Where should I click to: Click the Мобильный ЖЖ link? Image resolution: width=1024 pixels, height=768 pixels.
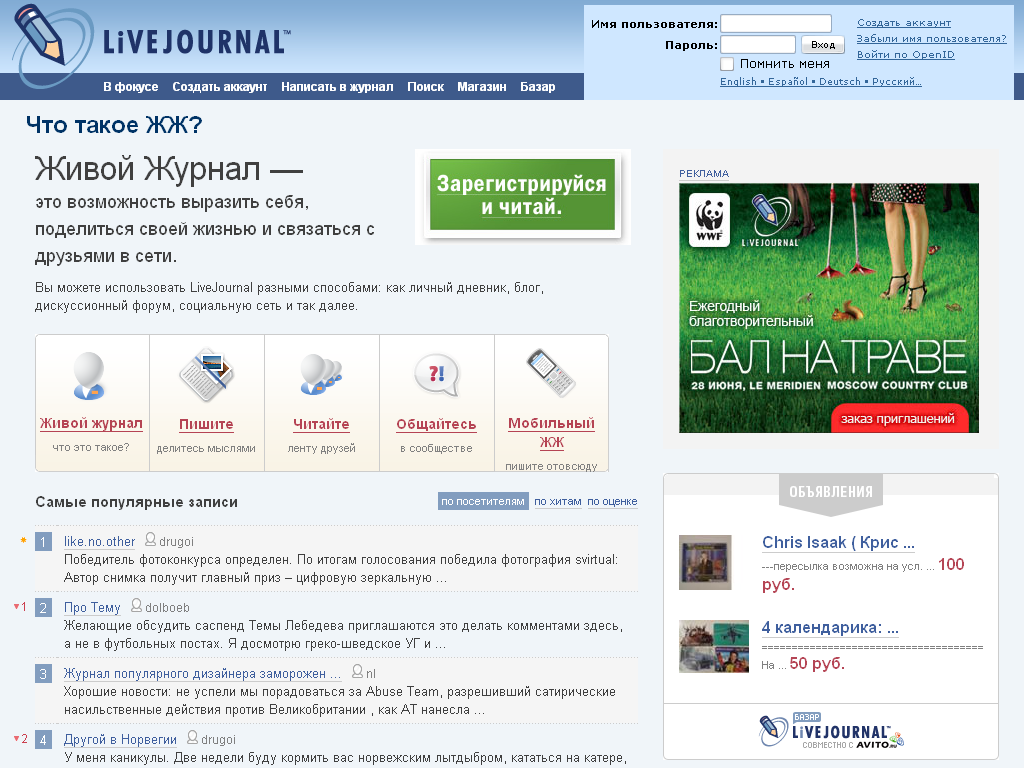pyautogui.click(x=551, y=432)
